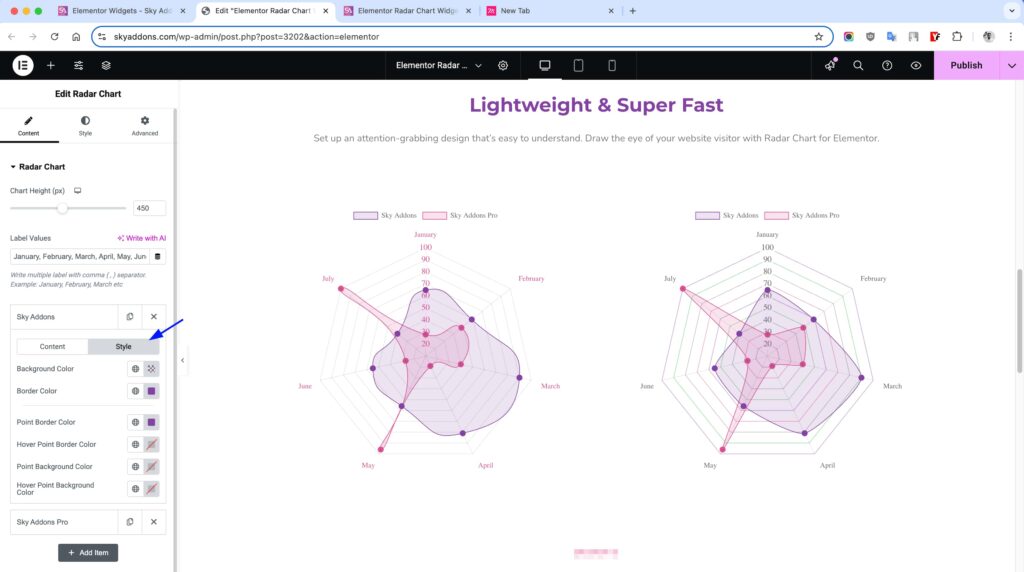1024x572 pixels.
Task: Select the Style panel tab
Action: point(86,126)
